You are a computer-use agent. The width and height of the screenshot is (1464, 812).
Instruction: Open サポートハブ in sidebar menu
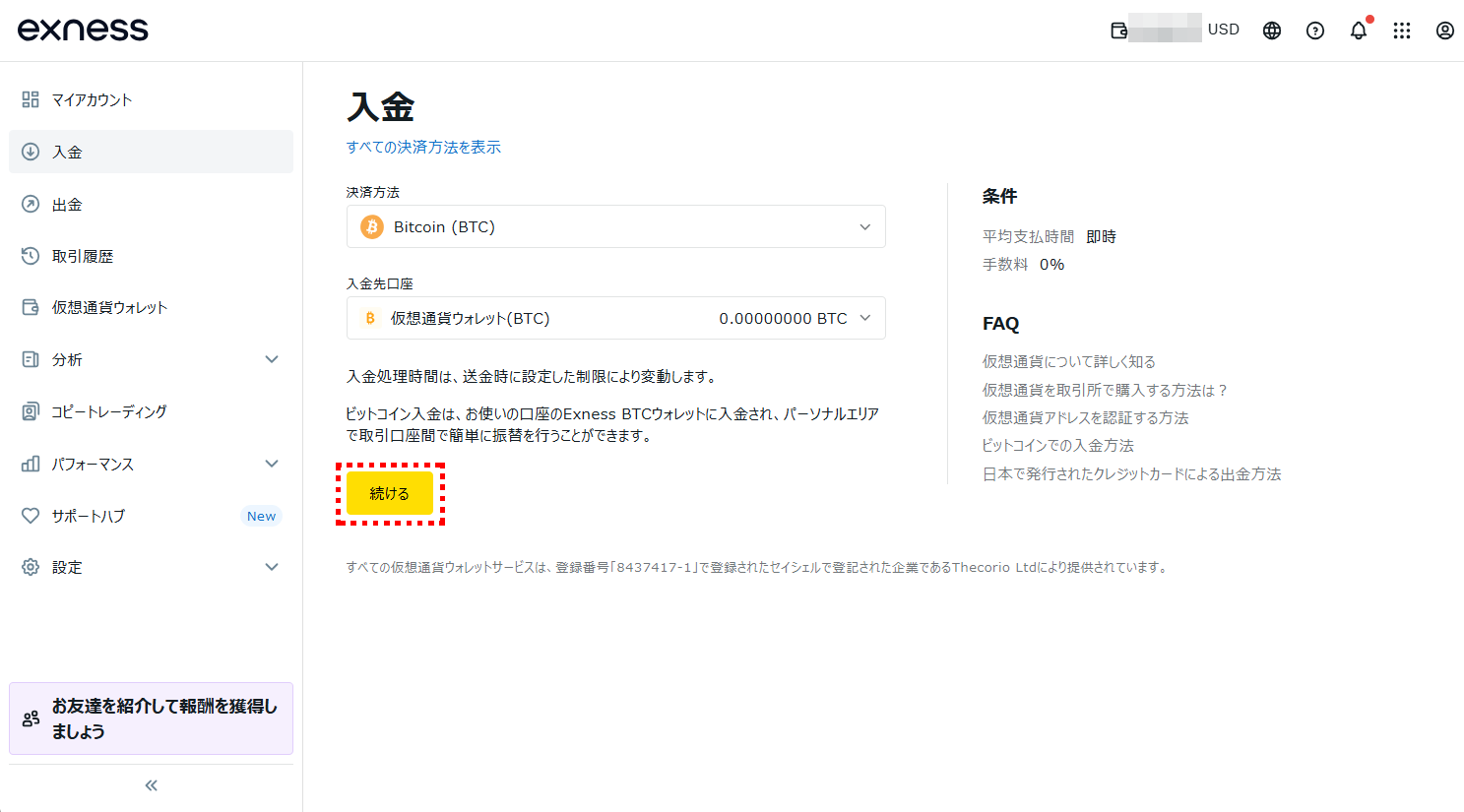151,516
